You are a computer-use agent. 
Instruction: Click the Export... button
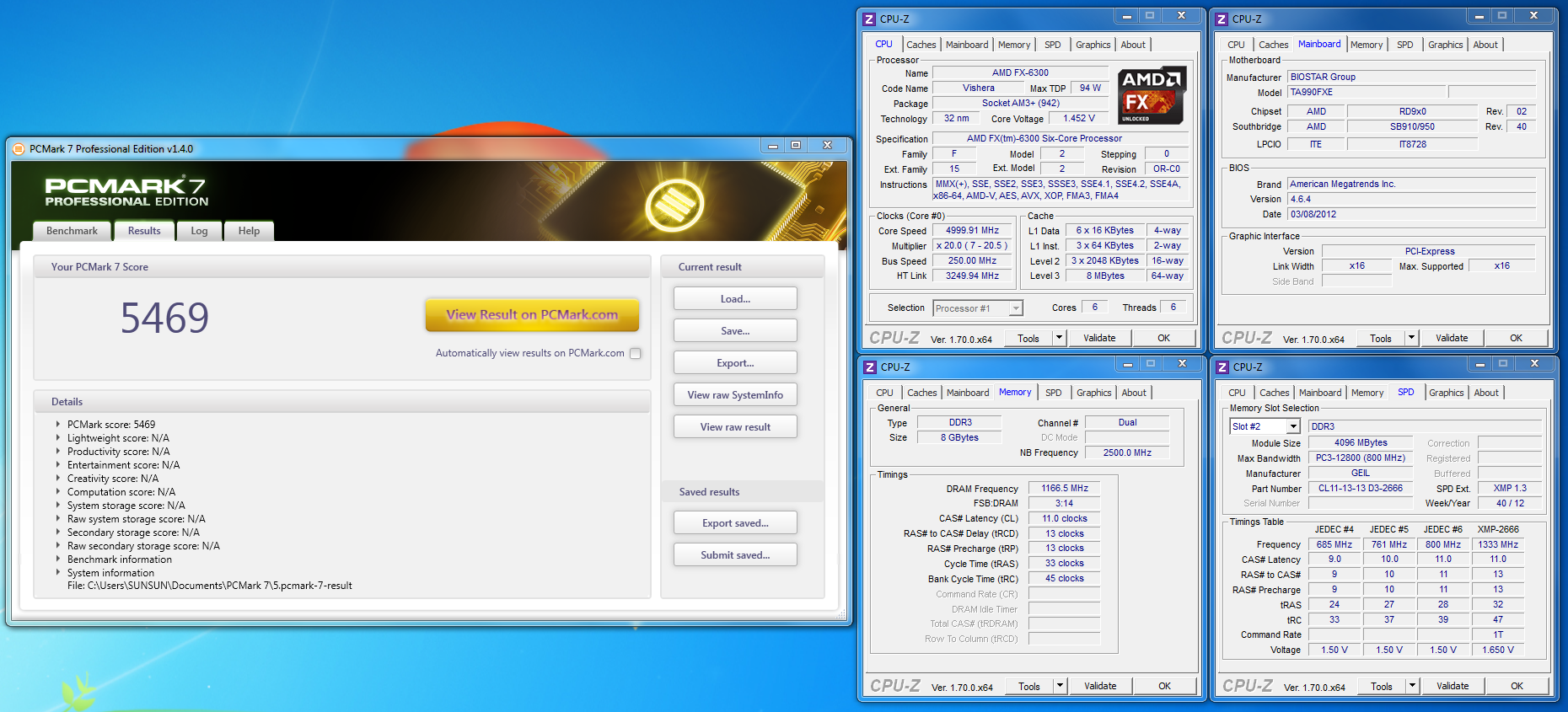735,363
